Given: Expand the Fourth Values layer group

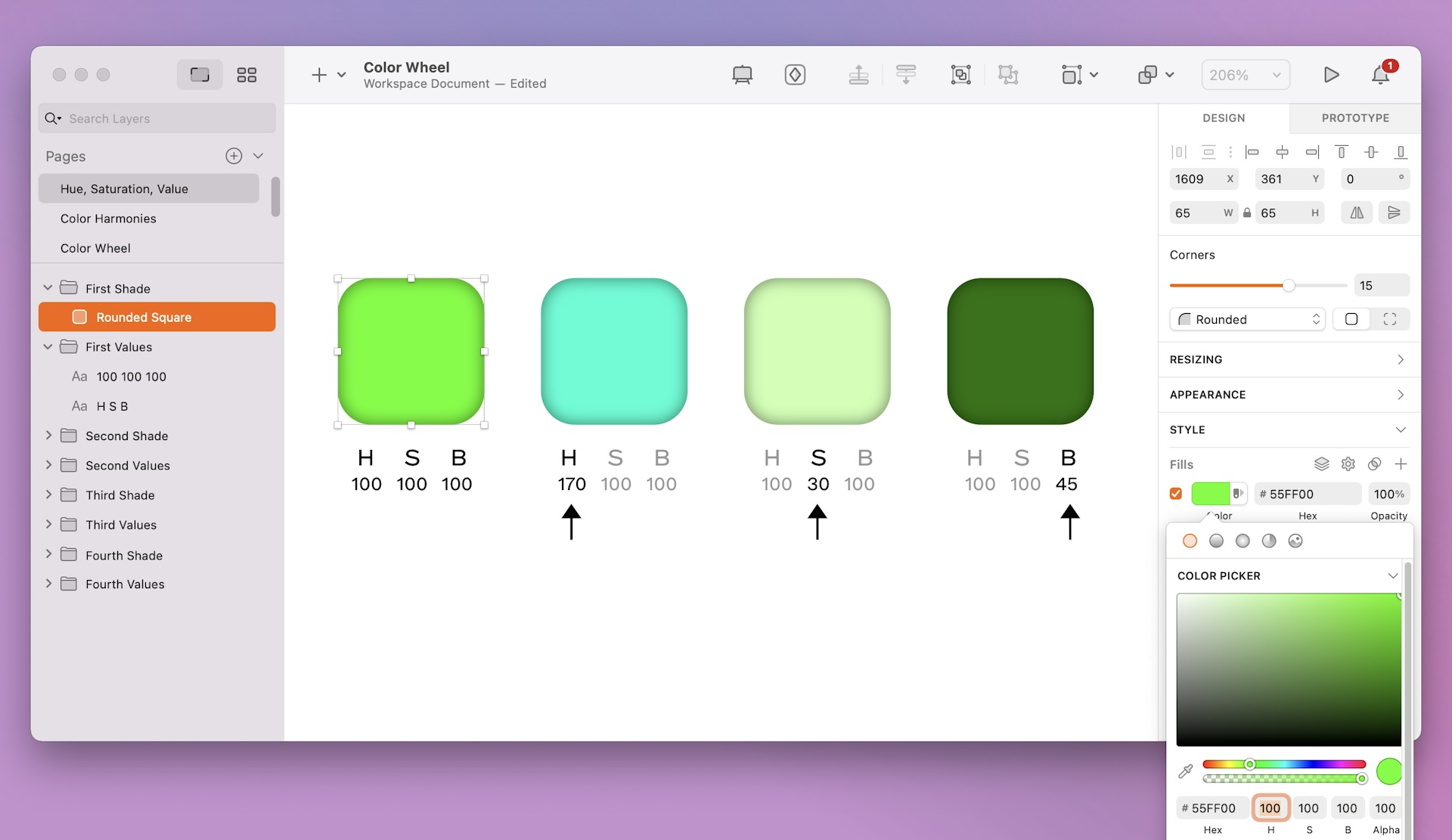Looking at the screenshot, I should [48, 584].
